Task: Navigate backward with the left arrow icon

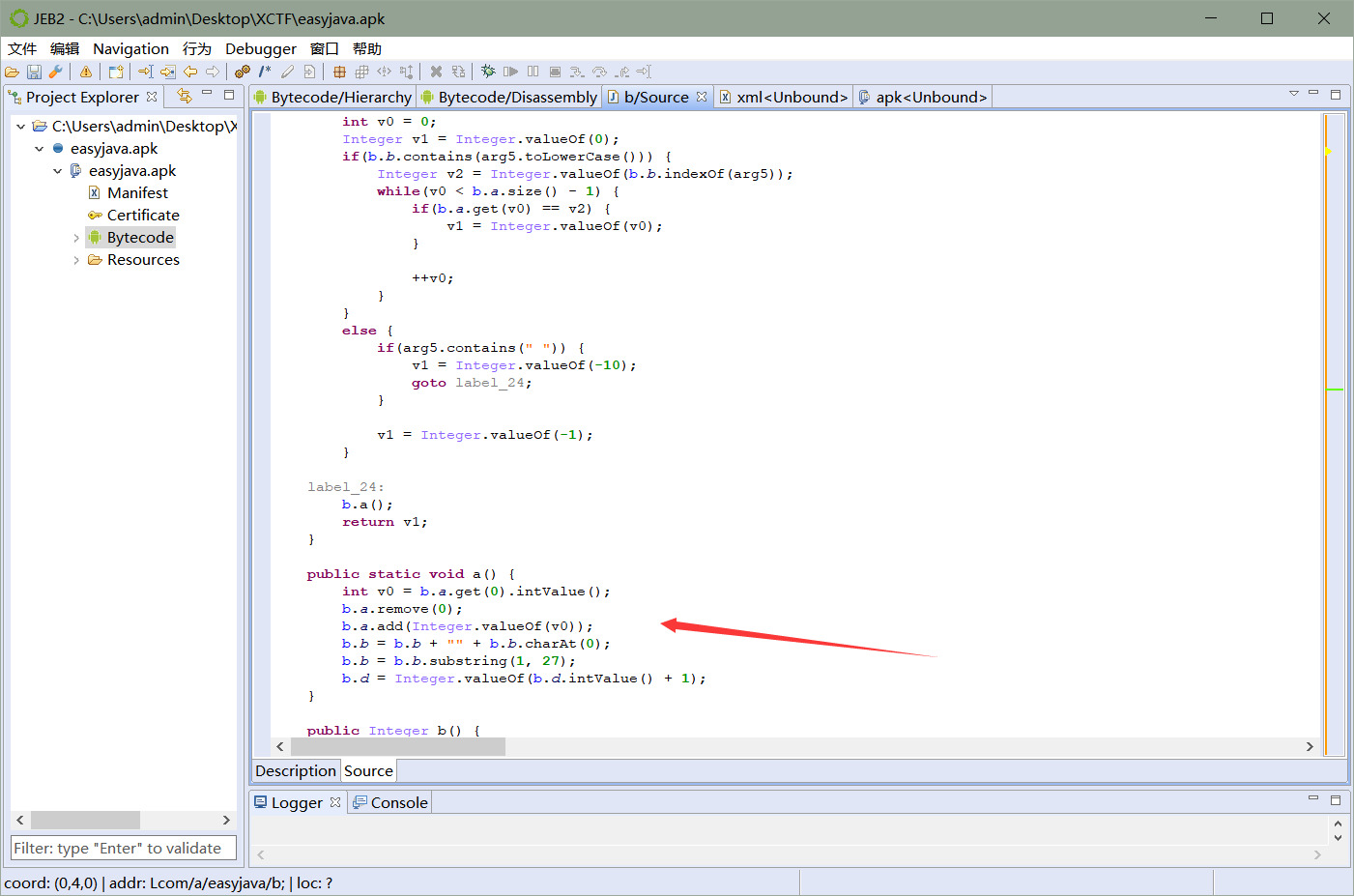Action: click(x=190, y=72)
